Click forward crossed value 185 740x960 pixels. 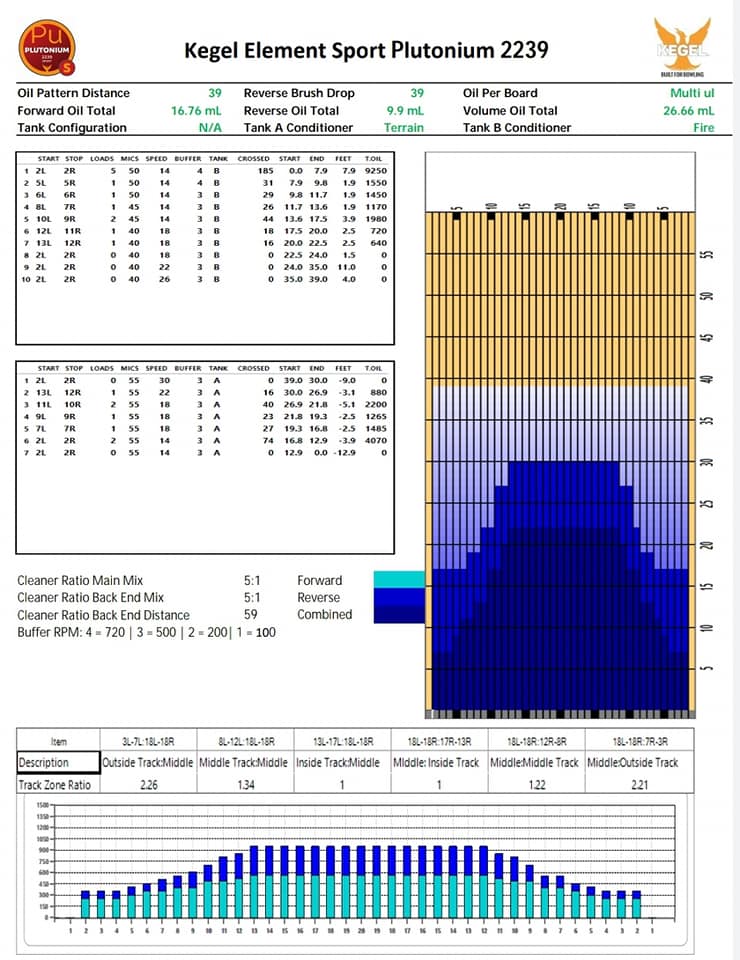(265, 171)
